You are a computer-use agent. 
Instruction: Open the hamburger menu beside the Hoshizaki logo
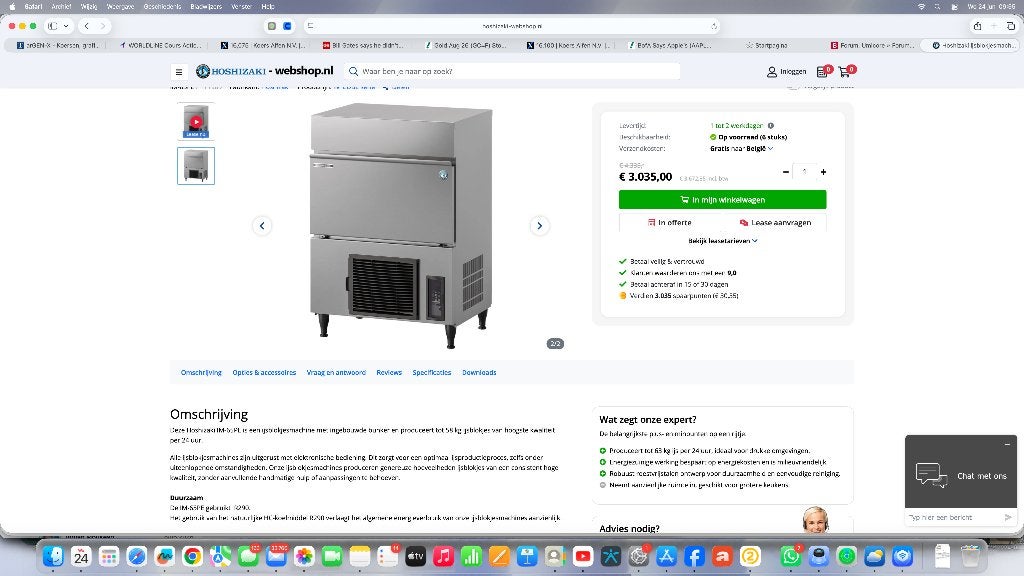pos(178,72)
